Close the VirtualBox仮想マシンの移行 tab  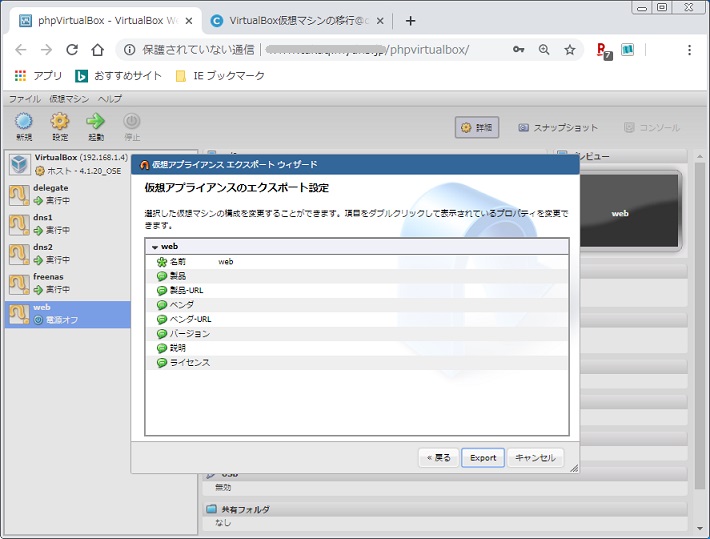(380, 21)
